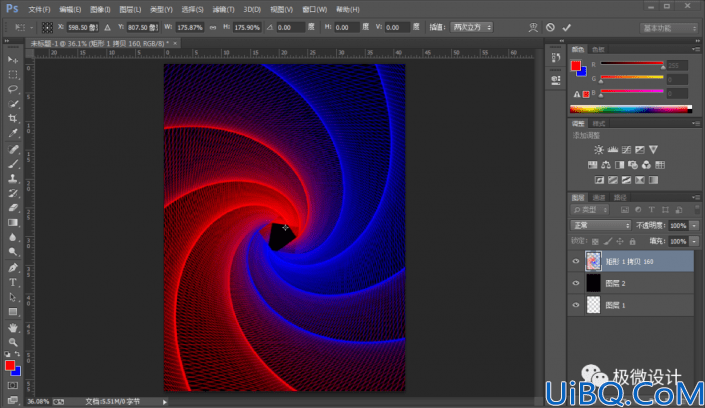Image resolution: width=705 pixels, height=408 pixels.
Task: Select the Horizontal Type tool
Action: (13, 282)
